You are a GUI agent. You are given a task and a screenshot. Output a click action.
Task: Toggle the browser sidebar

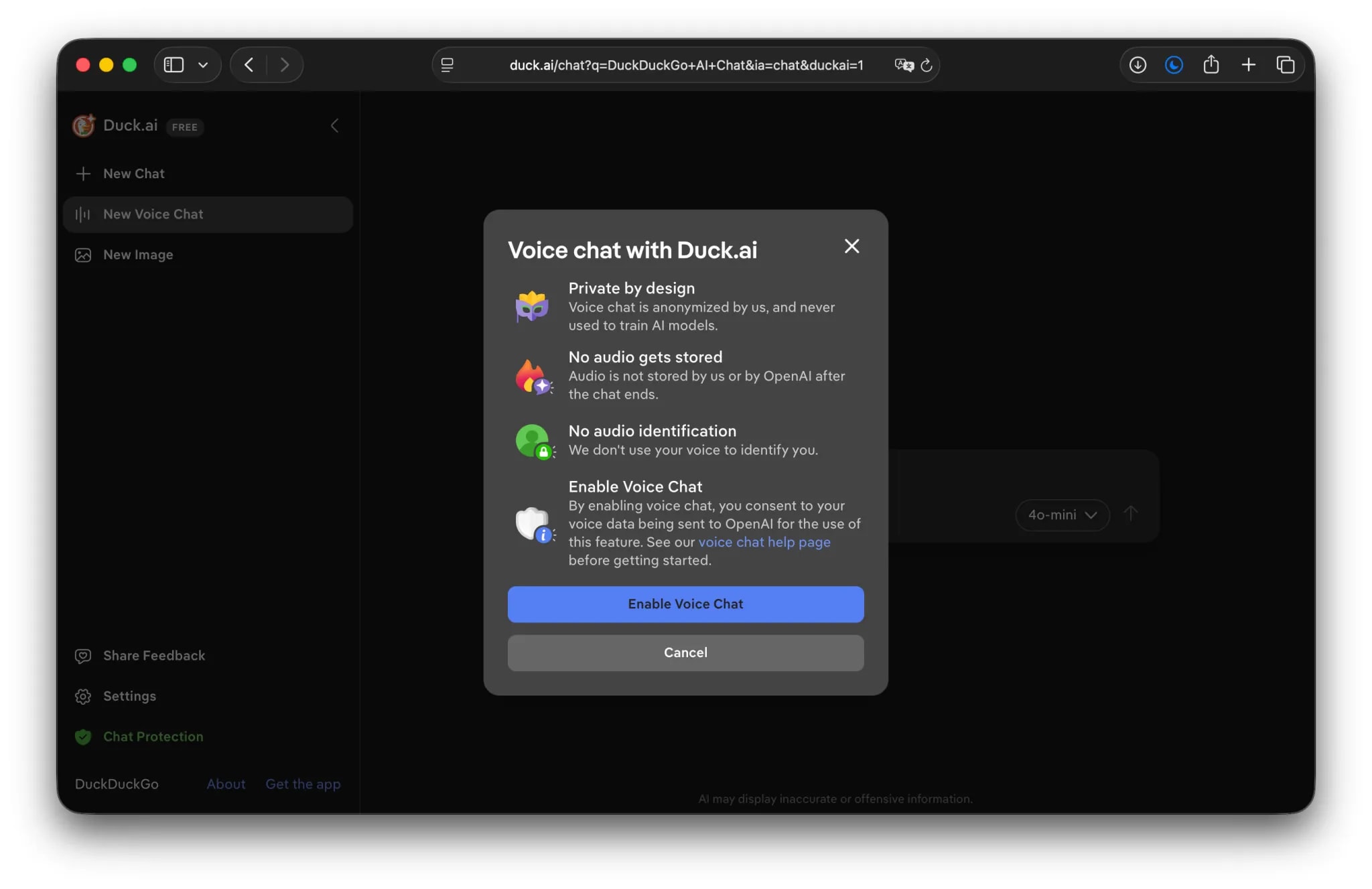[174, 64]
